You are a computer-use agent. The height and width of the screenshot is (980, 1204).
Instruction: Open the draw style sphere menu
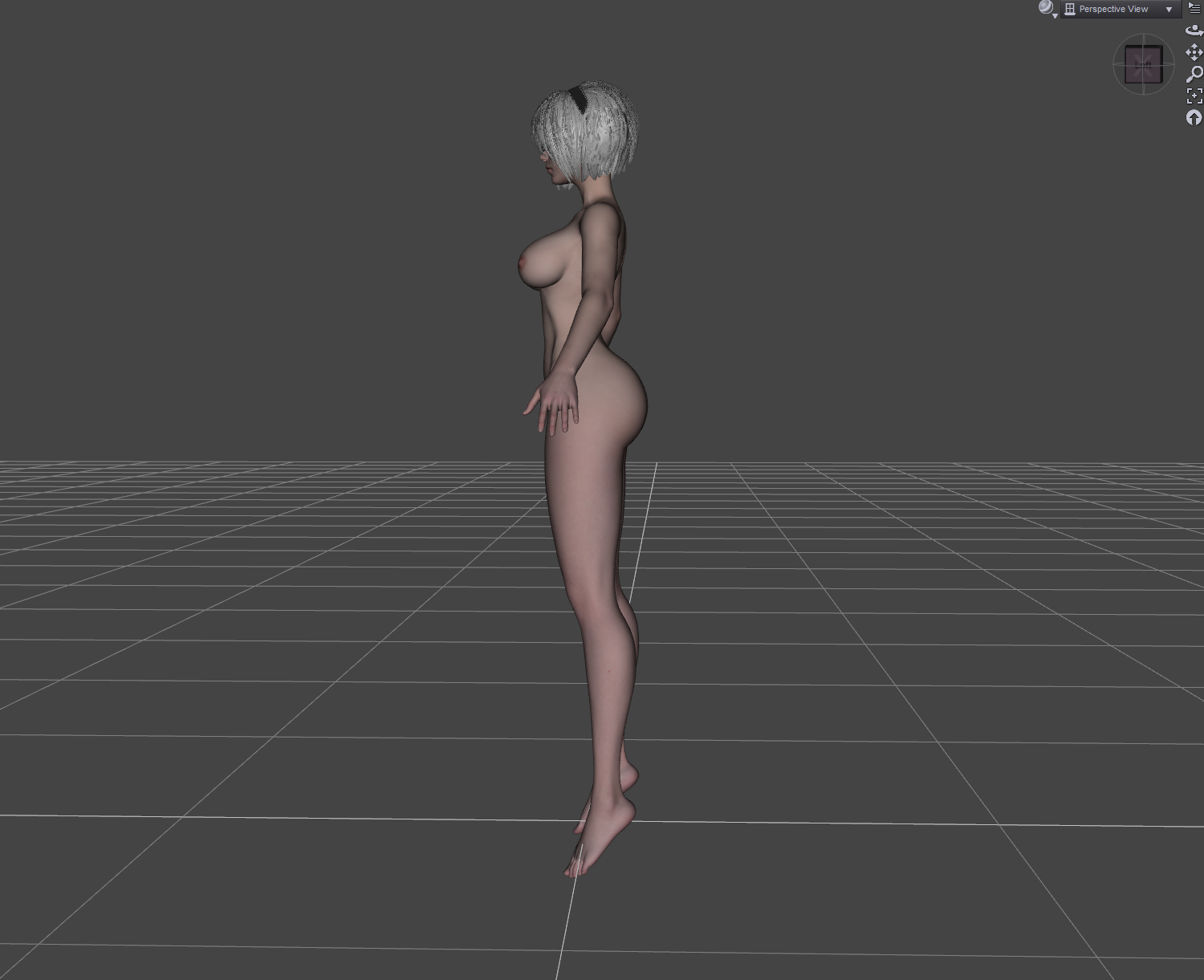click(x=1047, y=9)
